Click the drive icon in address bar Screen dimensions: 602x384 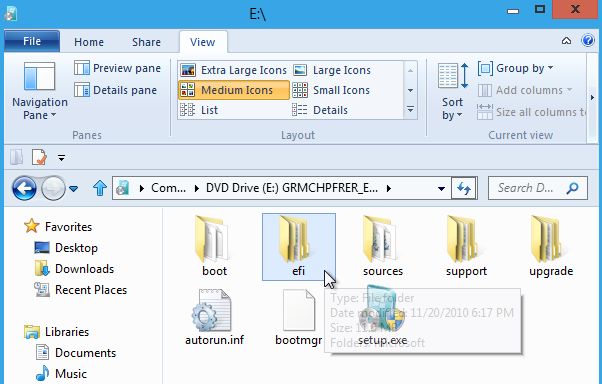pos(122,188)
